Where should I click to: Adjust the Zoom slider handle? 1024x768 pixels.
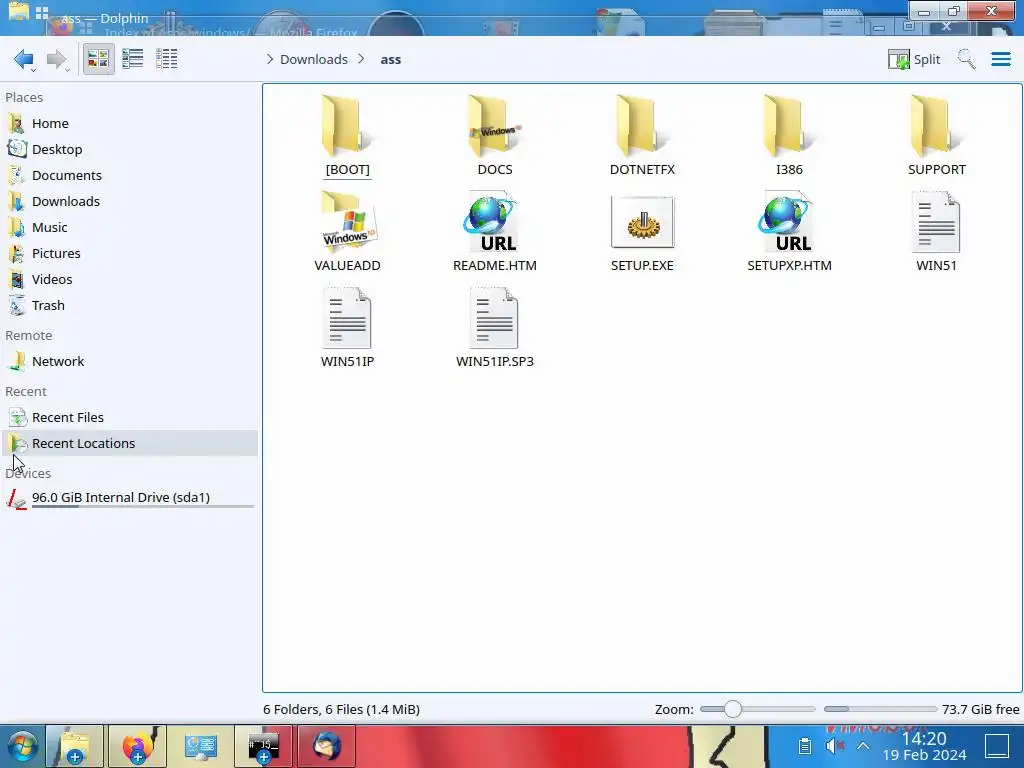[x=733, y=709]
